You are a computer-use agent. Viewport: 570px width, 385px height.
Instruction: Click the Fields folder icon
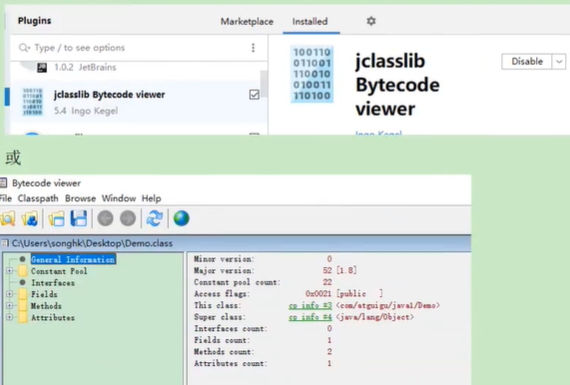click(x=23, y=294)
